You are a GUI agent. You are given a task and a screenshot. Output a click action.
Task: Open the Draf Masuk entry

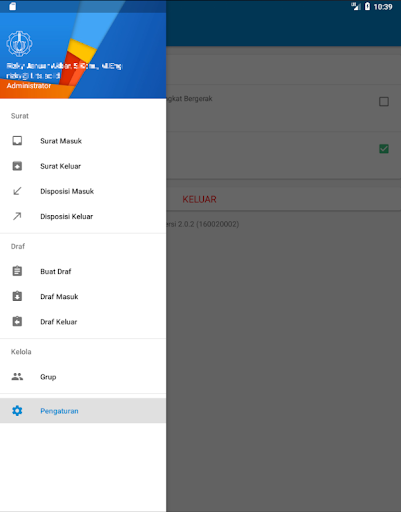[83, 296]
